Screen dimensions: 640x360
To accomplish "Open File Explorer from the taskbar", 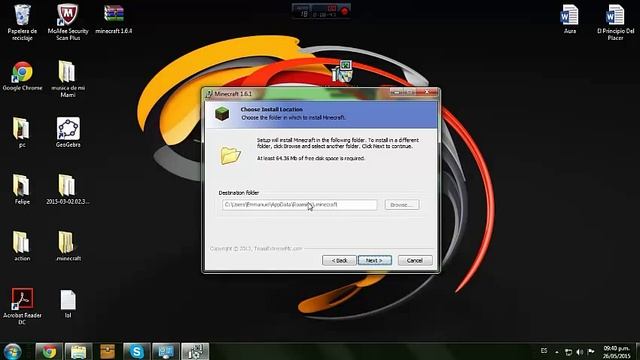I will pos(78,351).
